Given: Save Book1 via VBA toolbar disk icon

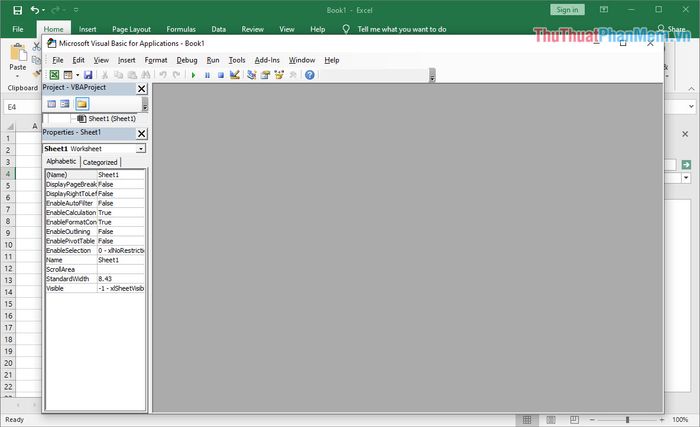Looking at the screenshot, I should pos(88,75).
